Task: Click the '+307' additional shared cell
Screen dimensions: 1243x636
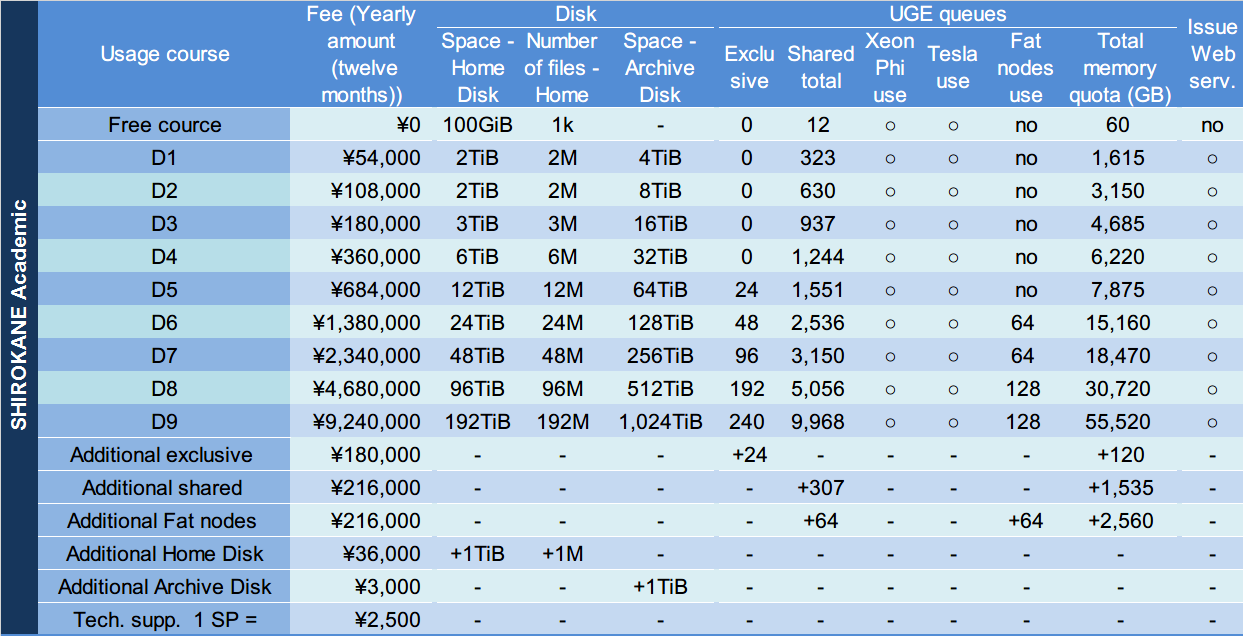Action: (820, 488)
